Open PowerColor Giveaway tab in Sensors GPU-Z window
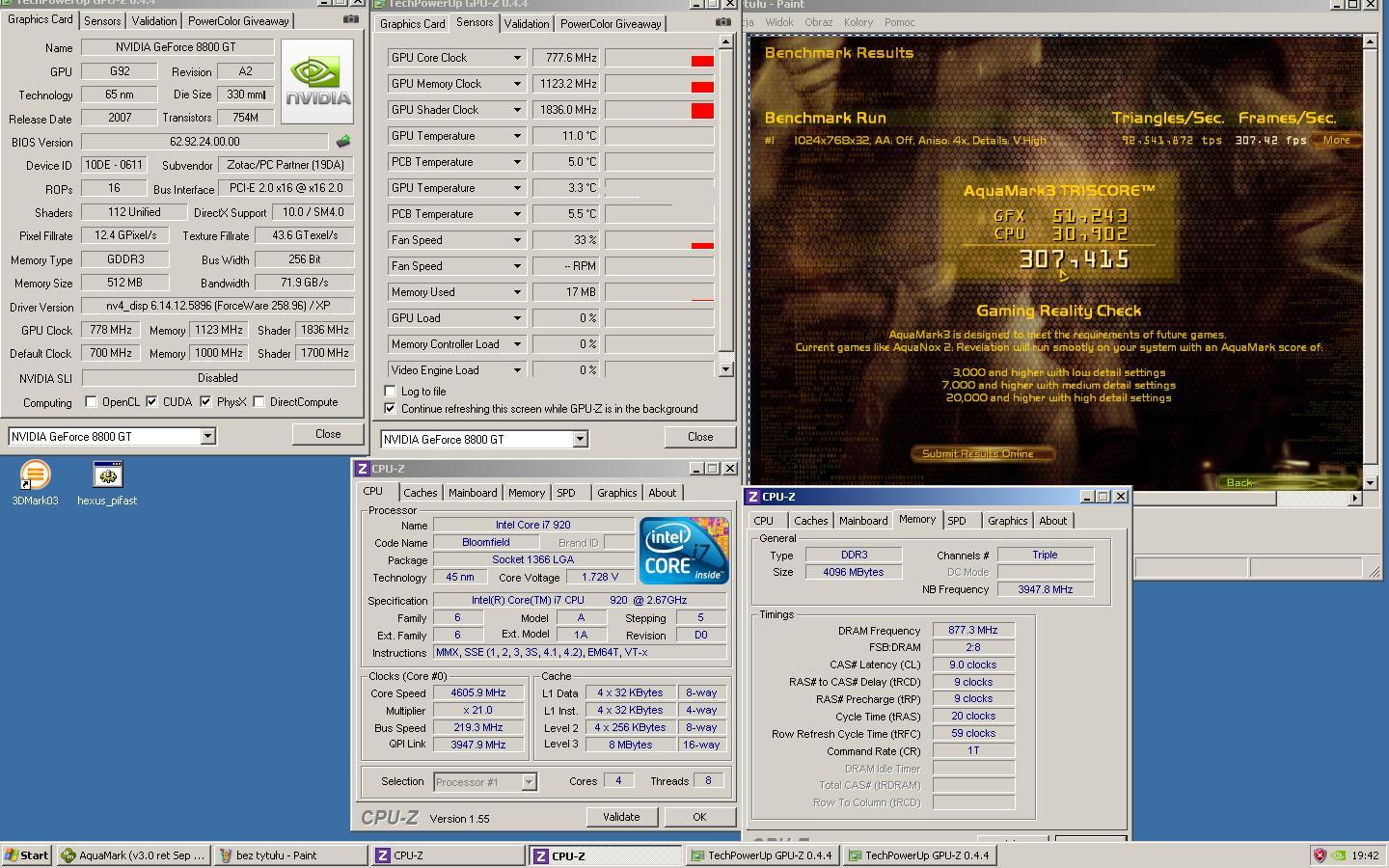This screenshot has width=1389, height=868. point(611,23)
